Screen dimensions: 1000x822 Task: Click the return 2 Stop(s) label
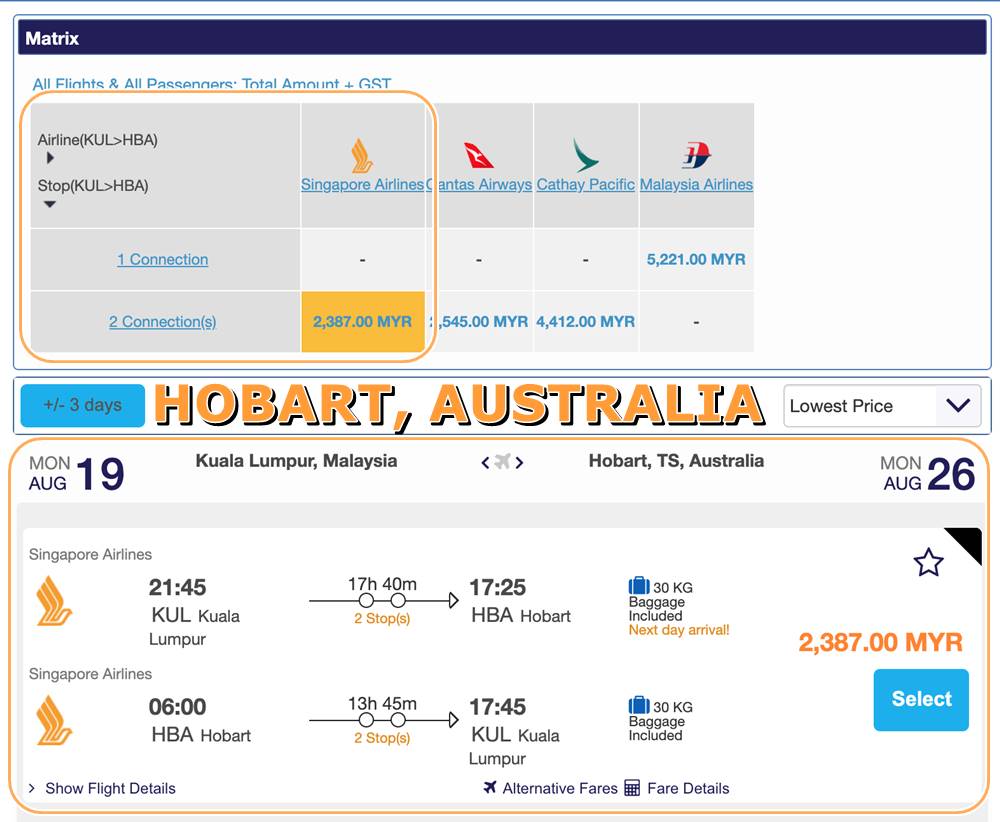coord(382,738)
